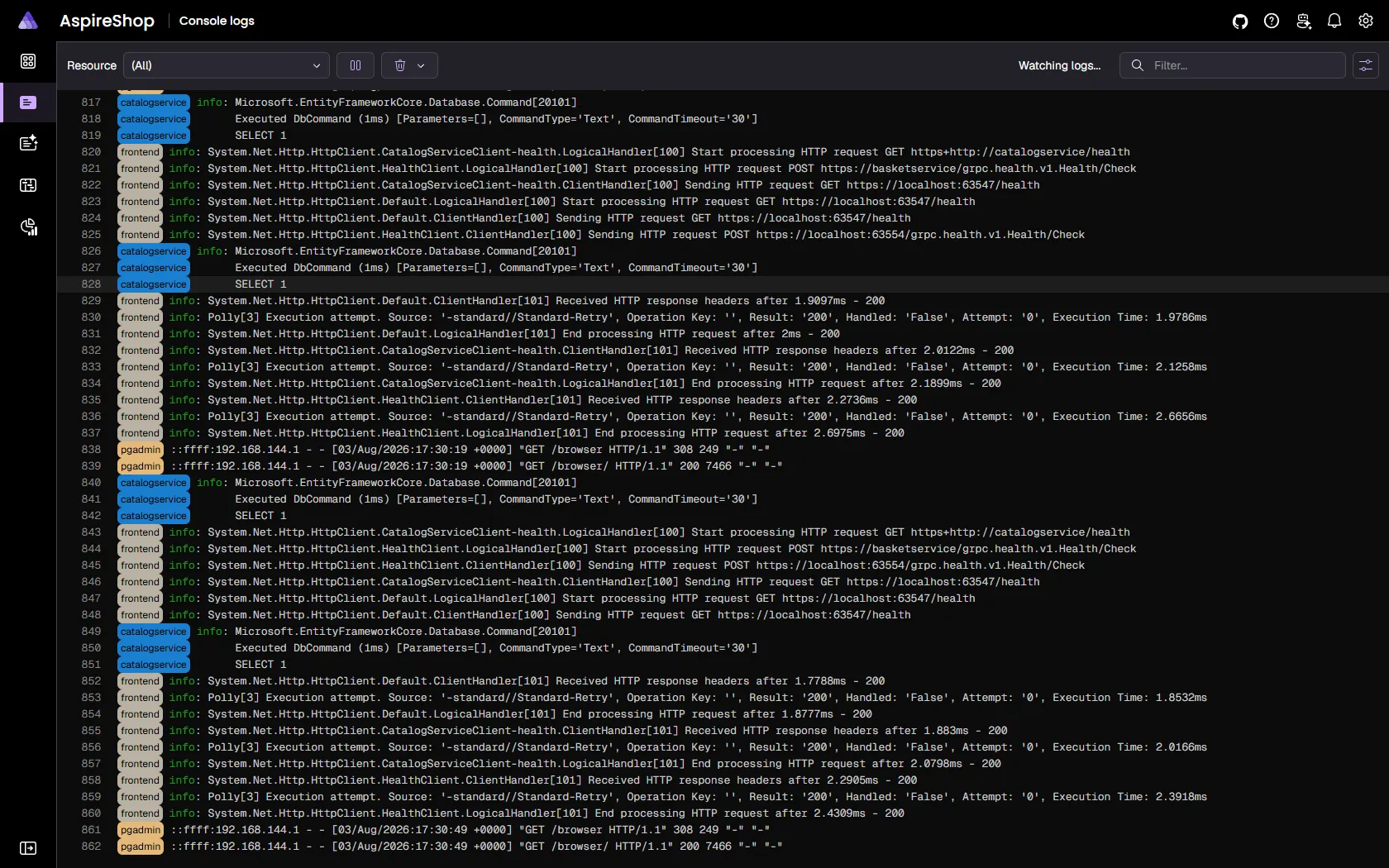1389x868 pixels.
Task: Open the Copilot assistant icon in header
Action: (1304, 21)
